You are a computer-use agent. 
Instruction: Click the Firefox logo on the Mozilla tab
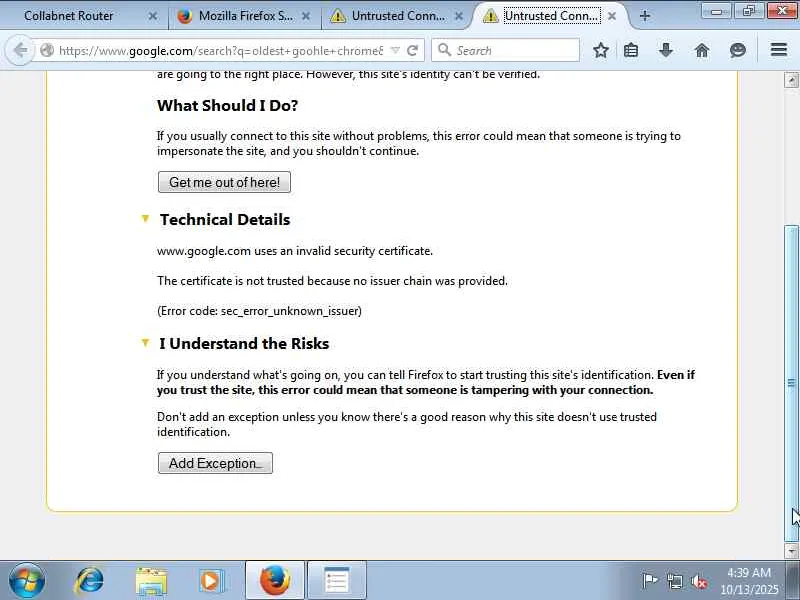[x=185, y=16]
